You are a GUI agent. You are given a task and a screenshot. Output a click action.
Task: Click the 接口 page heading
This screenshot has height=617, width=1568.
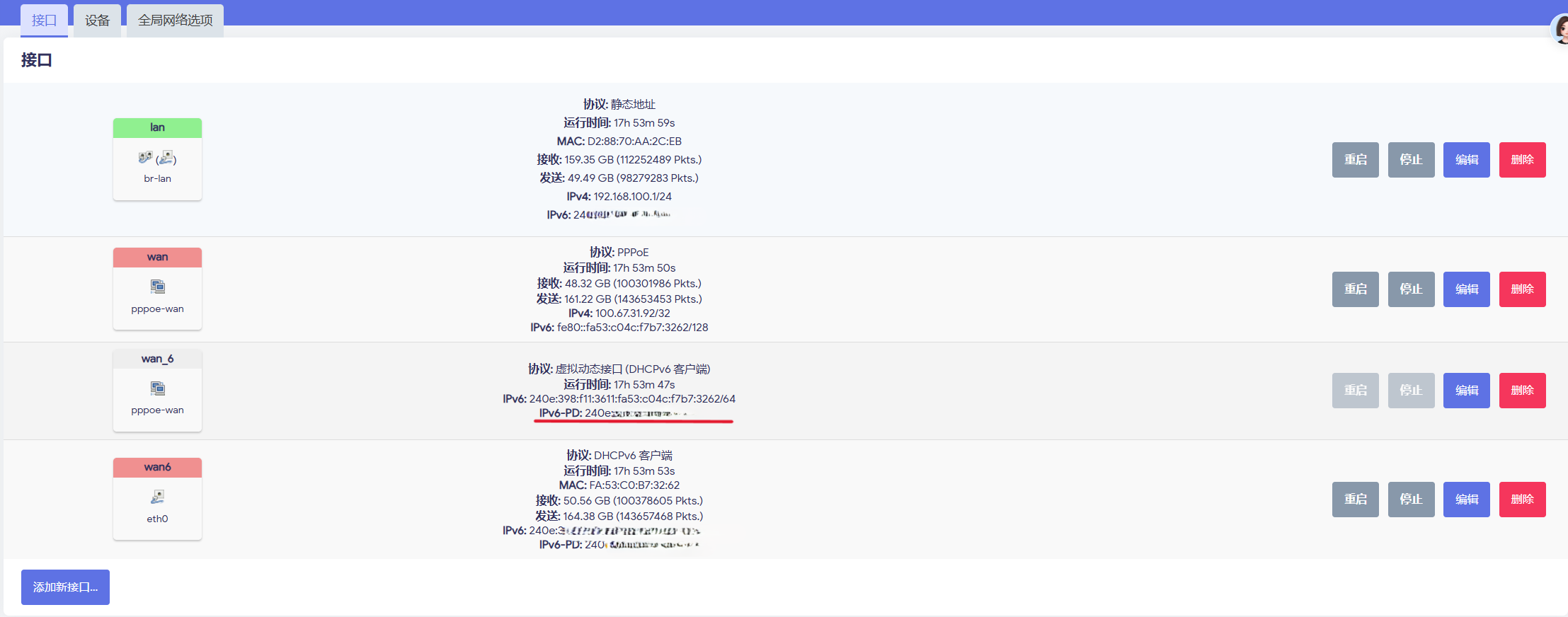(37, 60)
